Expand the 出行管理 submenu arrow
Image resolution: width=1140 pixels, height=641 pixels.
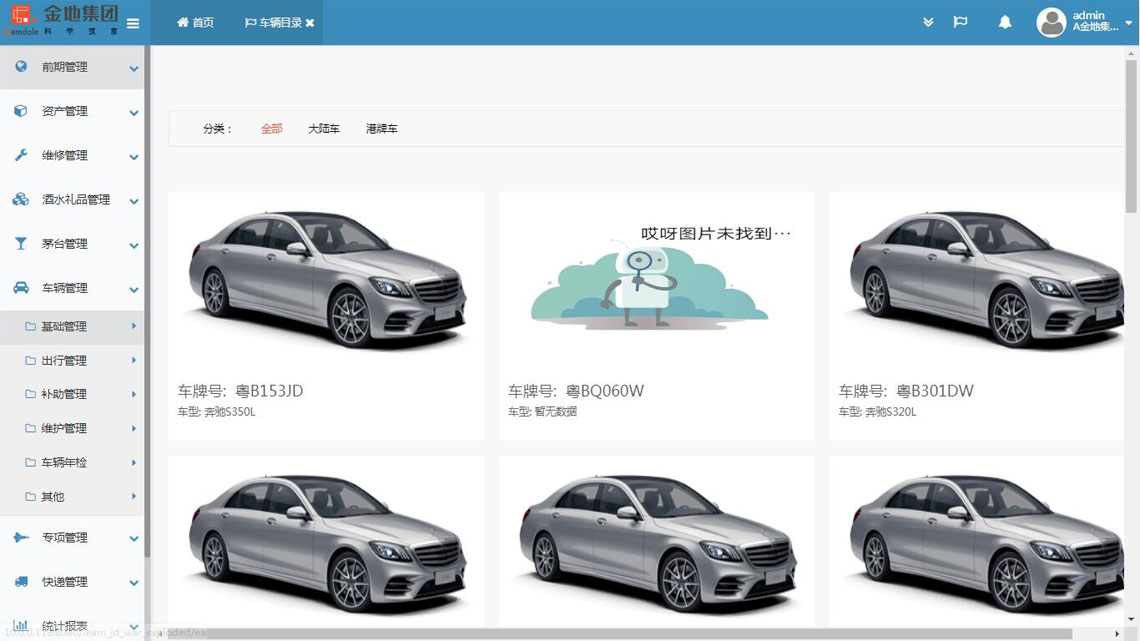pyautogui.click(x=133, y=360)
